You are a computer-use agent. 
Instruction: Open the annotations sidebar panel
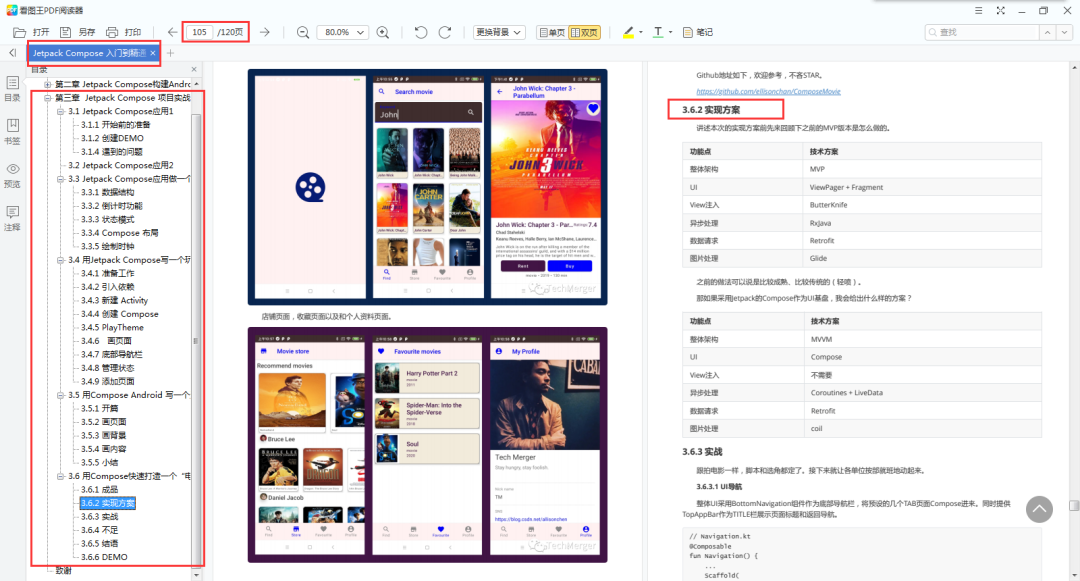point(12,218)
